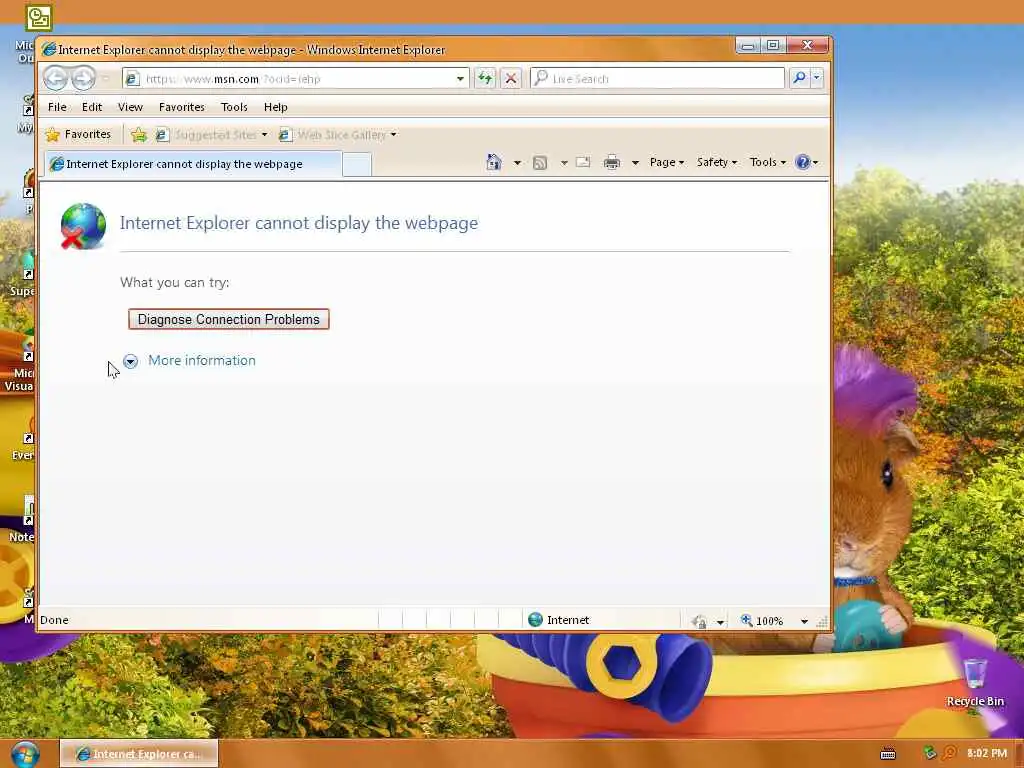The height and width of the screenshot is (768, 1024).
Task: Open the Safety command menu
Action: [716, 162]
